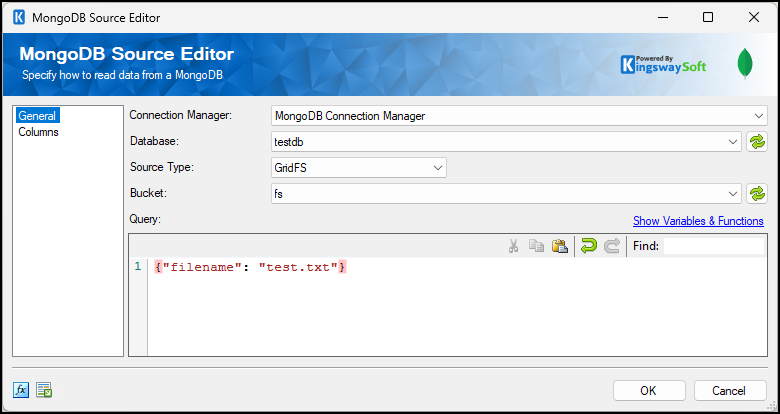This screenshot has height=414, width=780.
Task: Click inside the Find input field
Action: point(714,246)
